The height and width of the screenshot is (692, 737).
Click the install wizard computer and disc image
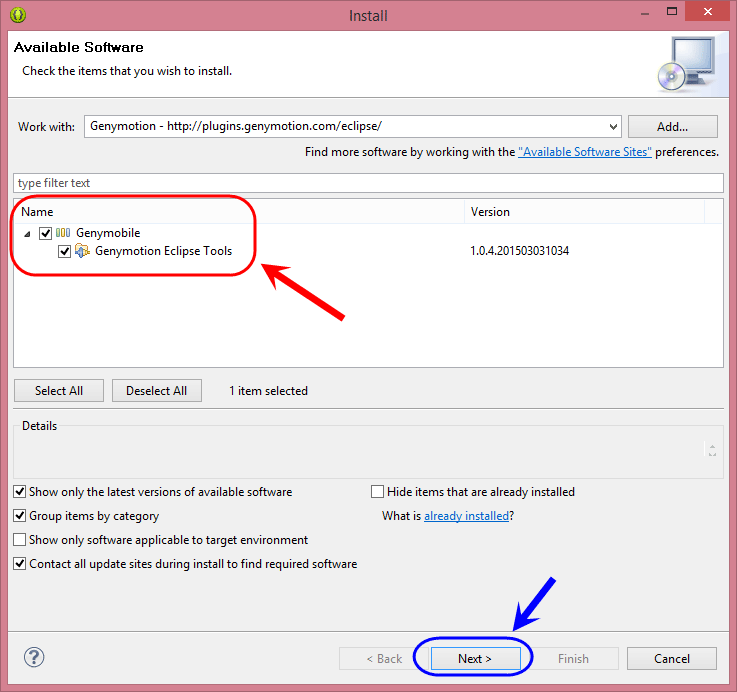point(687,64)
